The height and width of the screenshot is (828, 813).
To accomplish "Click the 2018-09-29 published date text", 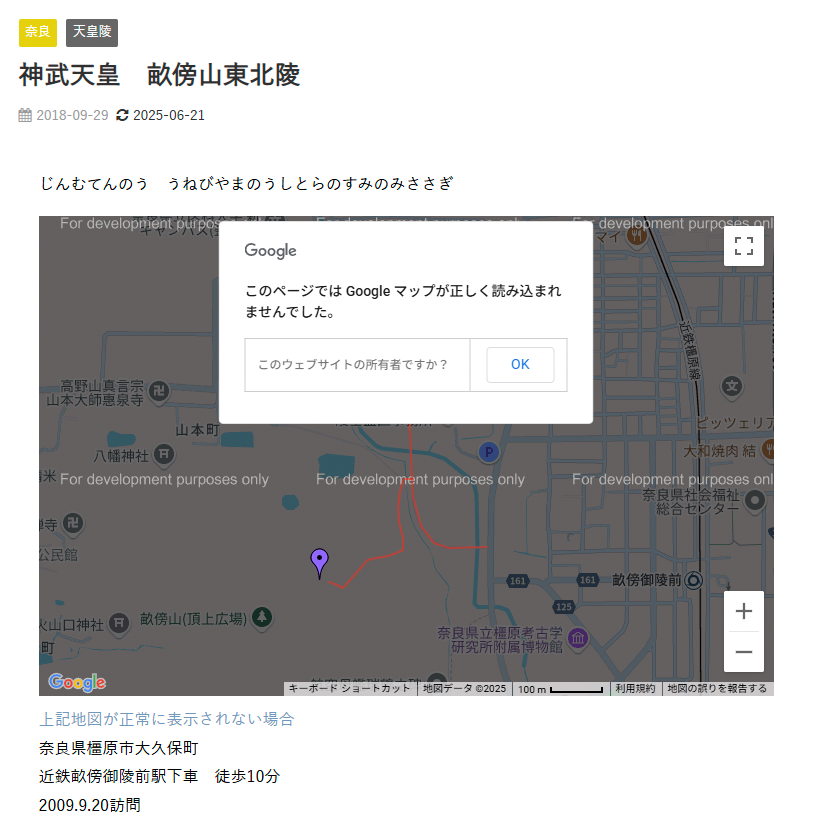I will tap(72, 115).
